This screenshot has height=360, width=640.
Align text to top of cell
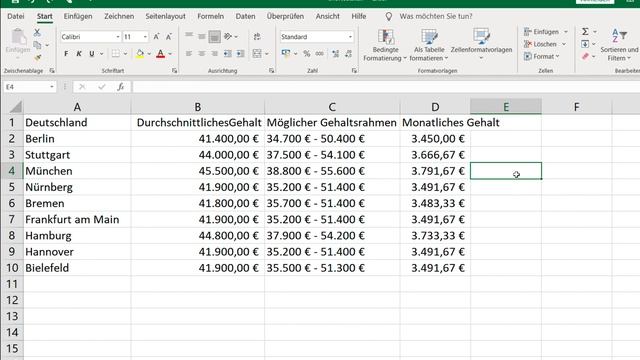pos(189,36)
